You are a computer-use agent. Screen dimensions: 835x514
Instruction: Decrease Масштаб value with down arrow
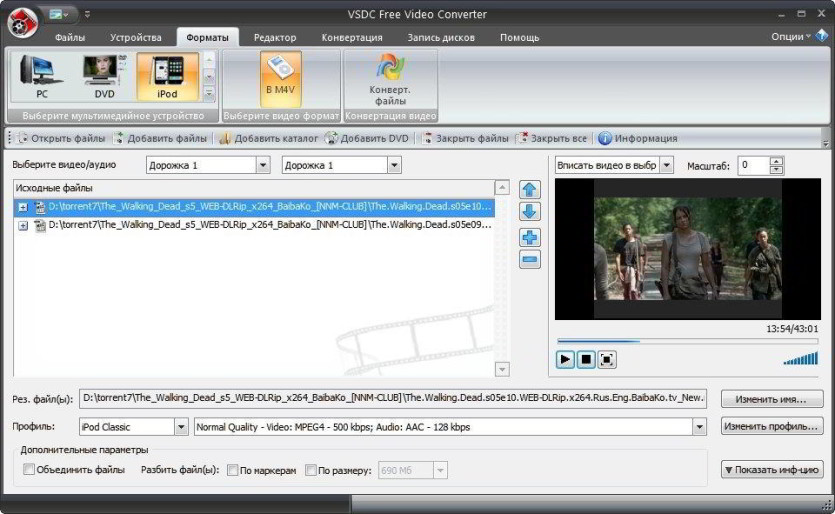point(776,170)
